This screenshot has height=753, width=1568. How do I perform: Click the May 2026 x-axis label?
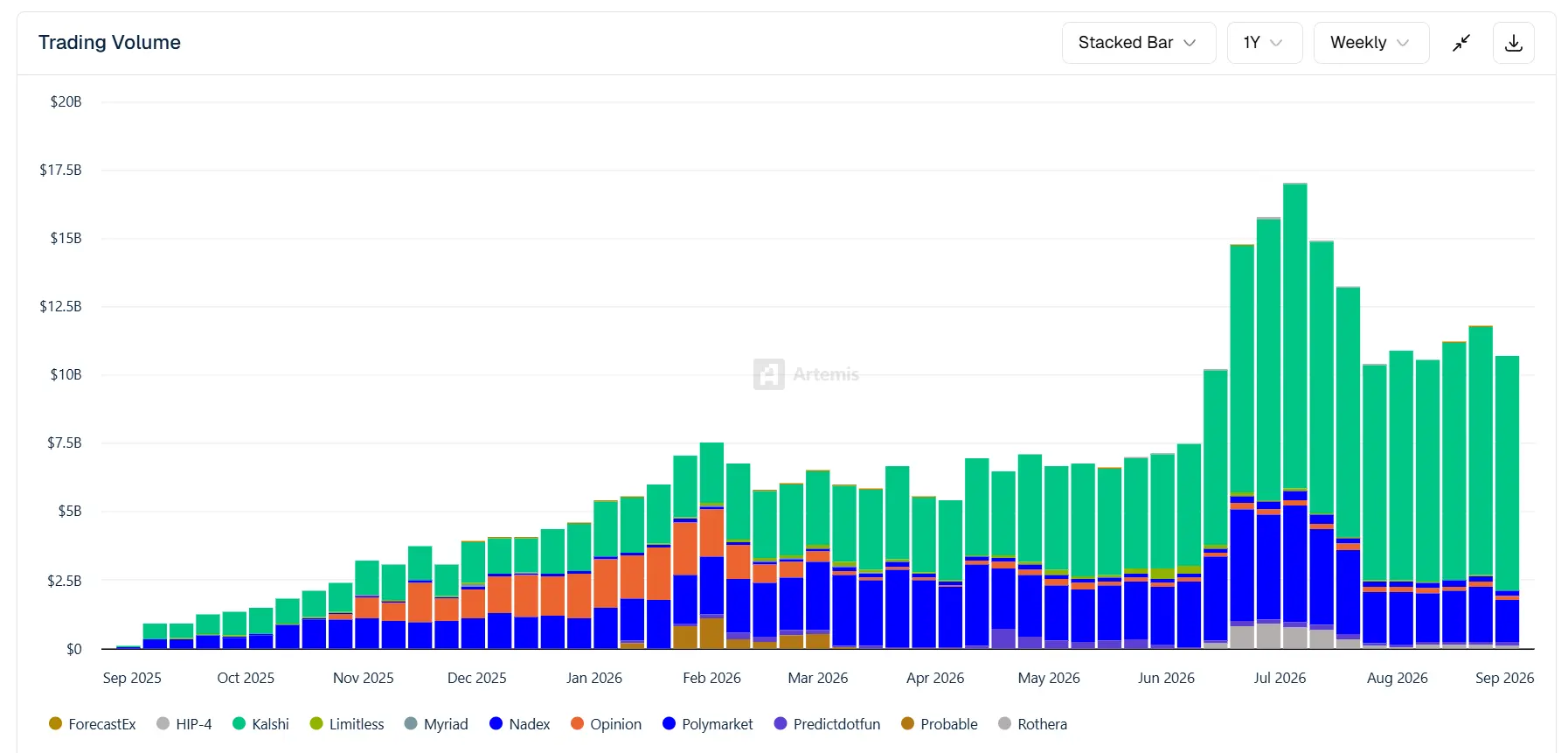pyautogui.click(x=1049, y=678)
